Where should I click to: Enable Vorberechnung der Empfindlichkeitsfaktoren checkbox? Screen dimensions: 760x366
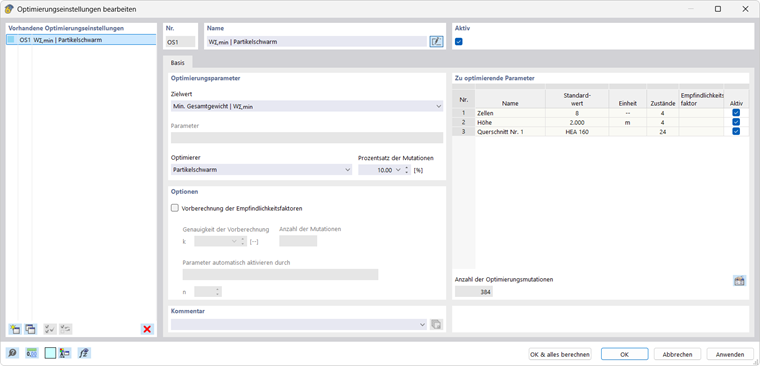click(175, 208)
